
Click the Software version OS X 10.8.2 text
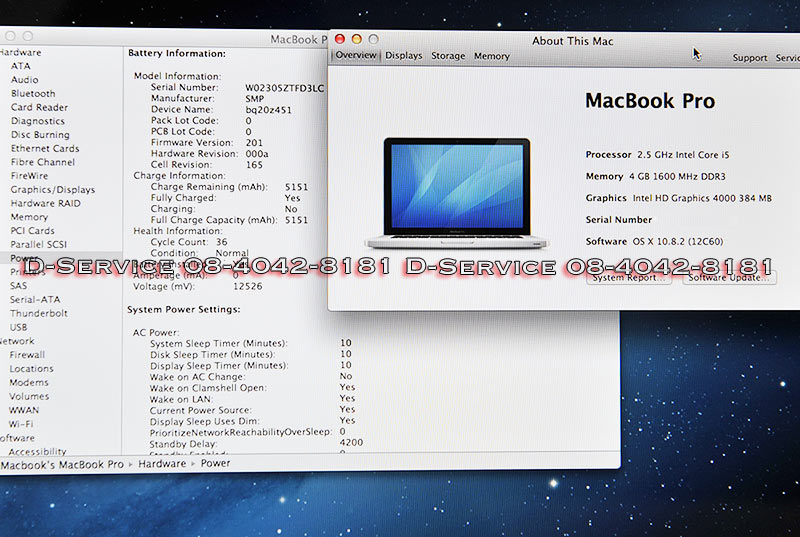[x=678, y=241]
